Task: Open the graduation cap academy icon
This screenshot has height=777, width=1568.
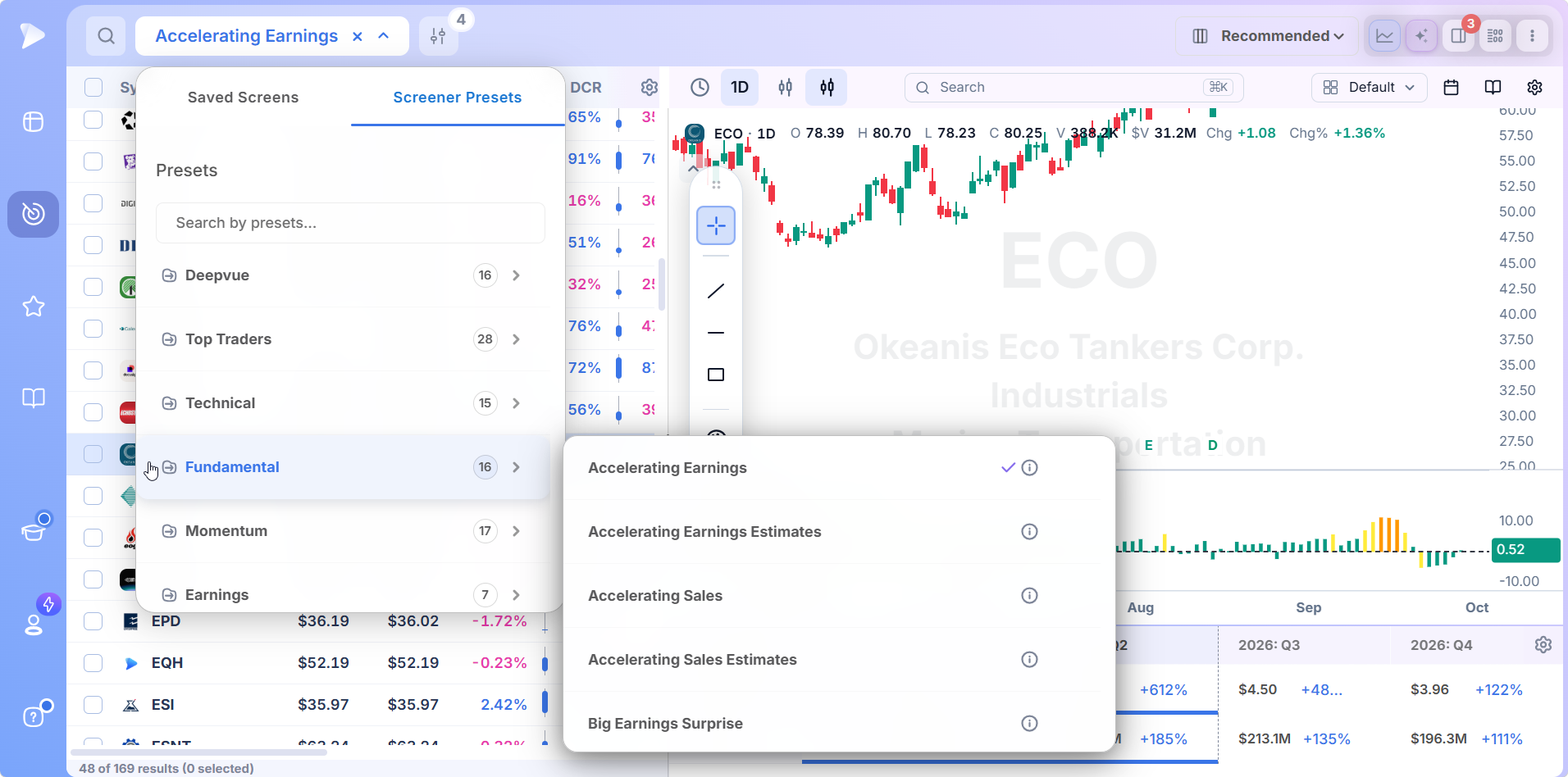Action: 33,532
